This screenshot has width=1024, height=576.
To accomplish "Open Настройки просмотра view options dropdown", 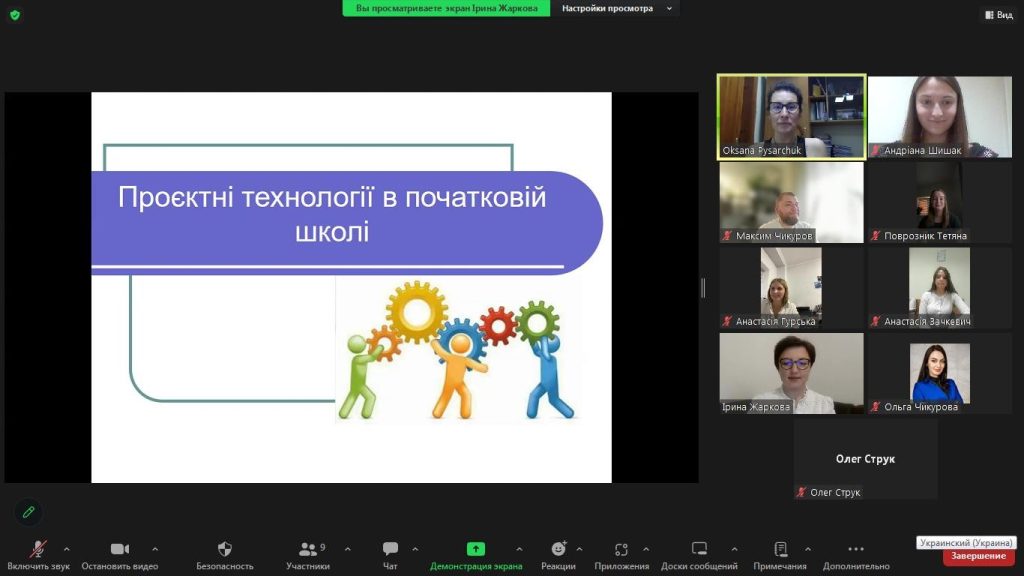I will coord(615,8).
